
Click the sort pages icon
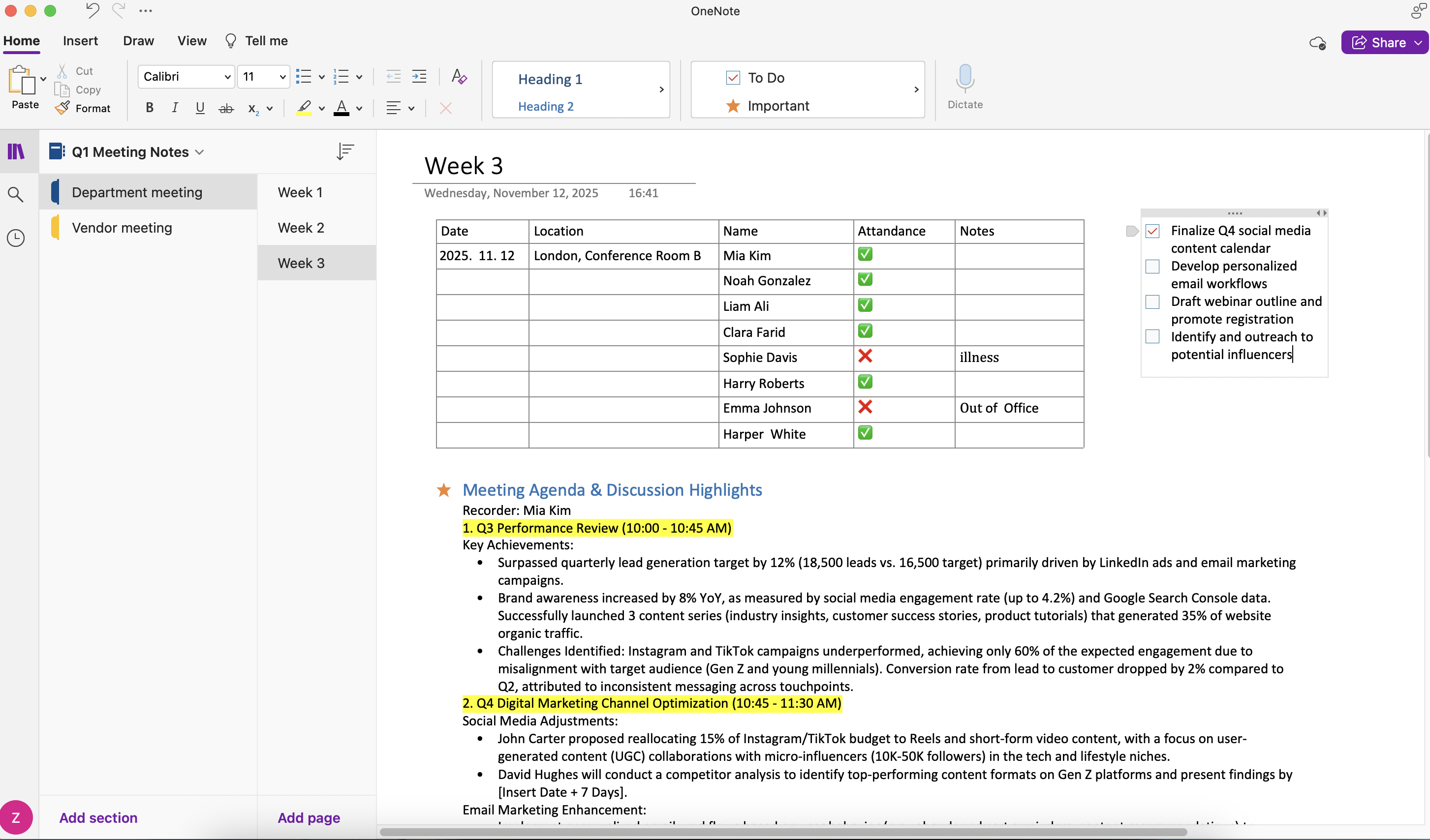point(344,151)
